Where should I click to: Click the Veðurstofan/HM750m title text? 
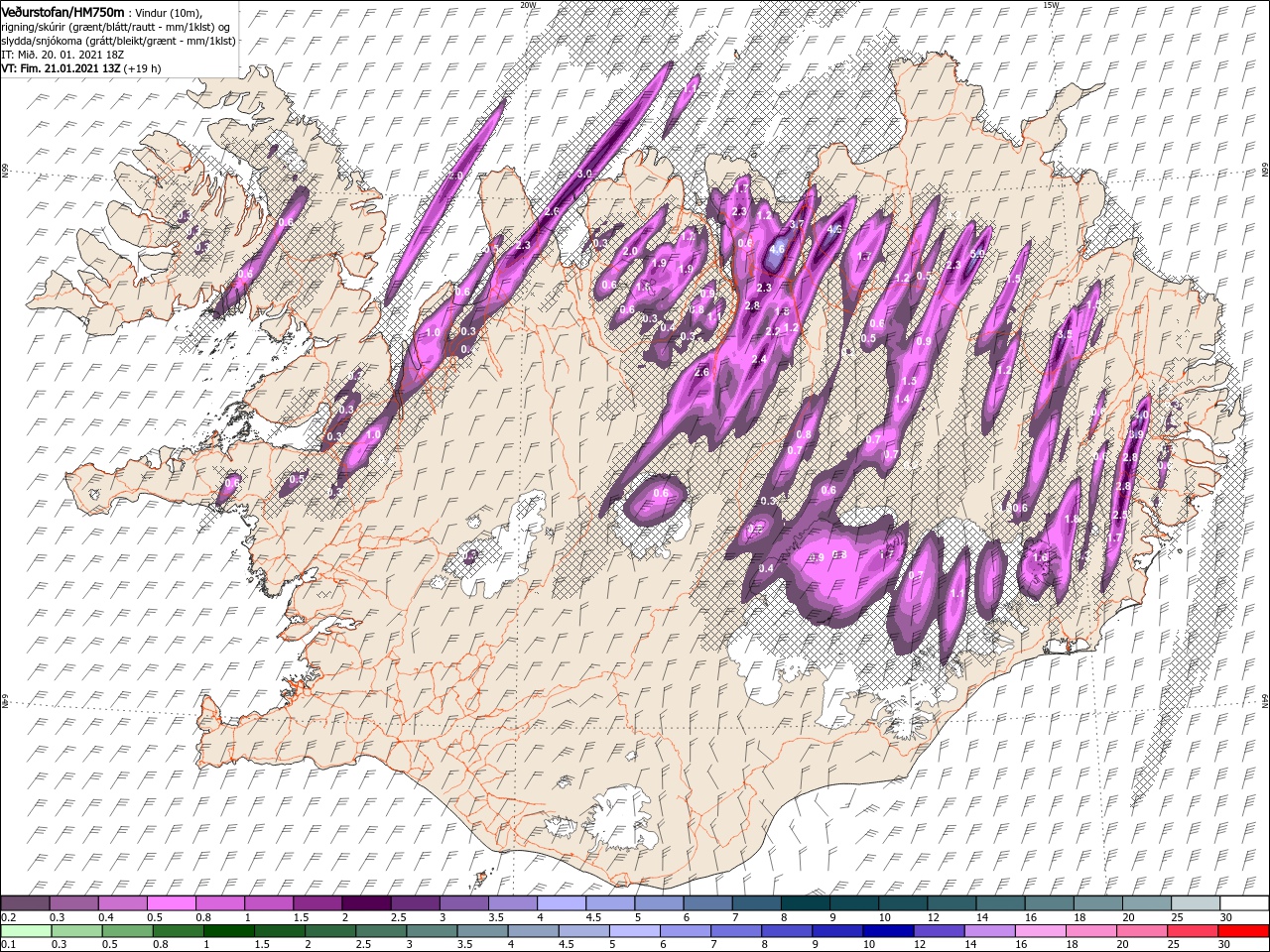pos(63,12)
